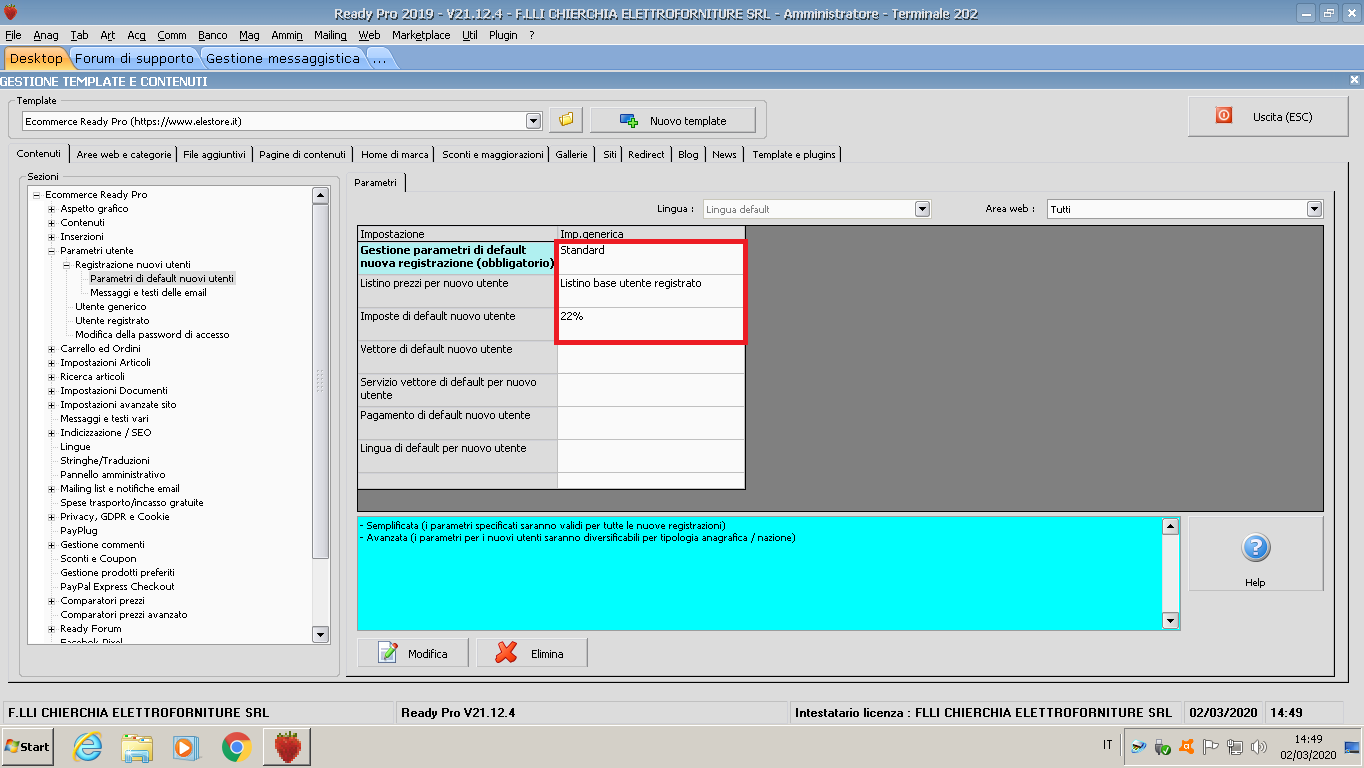Switch to Forum di supporto tab
Viewport: 1364px width, 768px height.
[134, 58]
